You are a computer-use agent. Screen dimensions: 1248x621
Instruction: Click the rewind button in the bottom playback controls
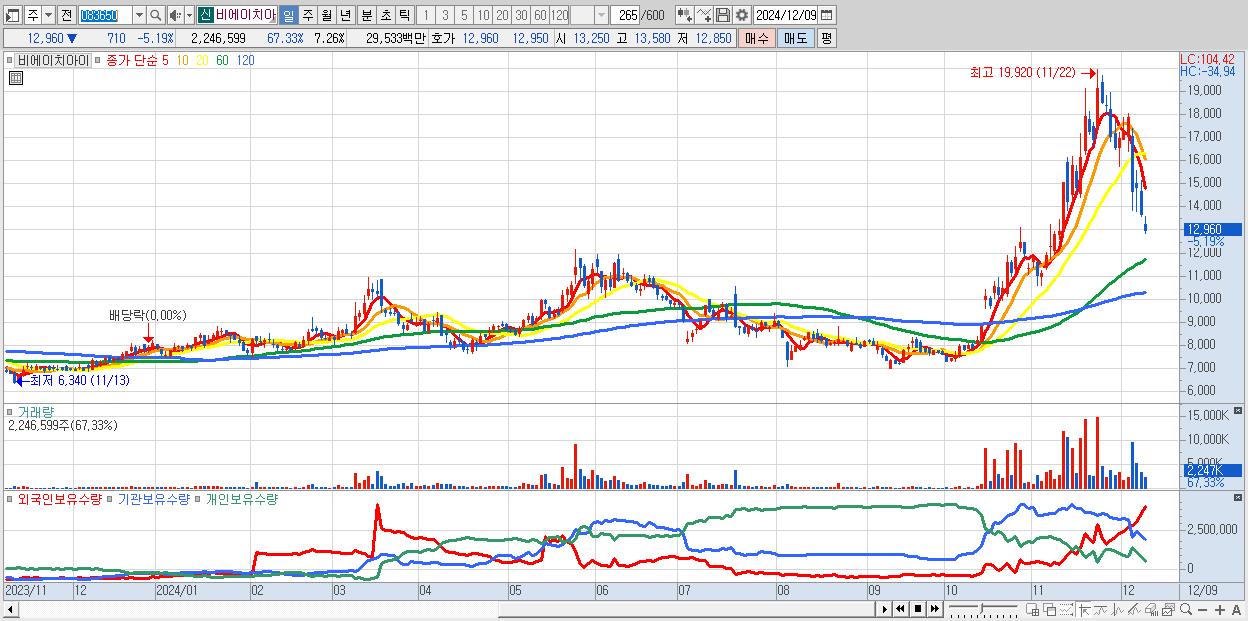[901, 609]
